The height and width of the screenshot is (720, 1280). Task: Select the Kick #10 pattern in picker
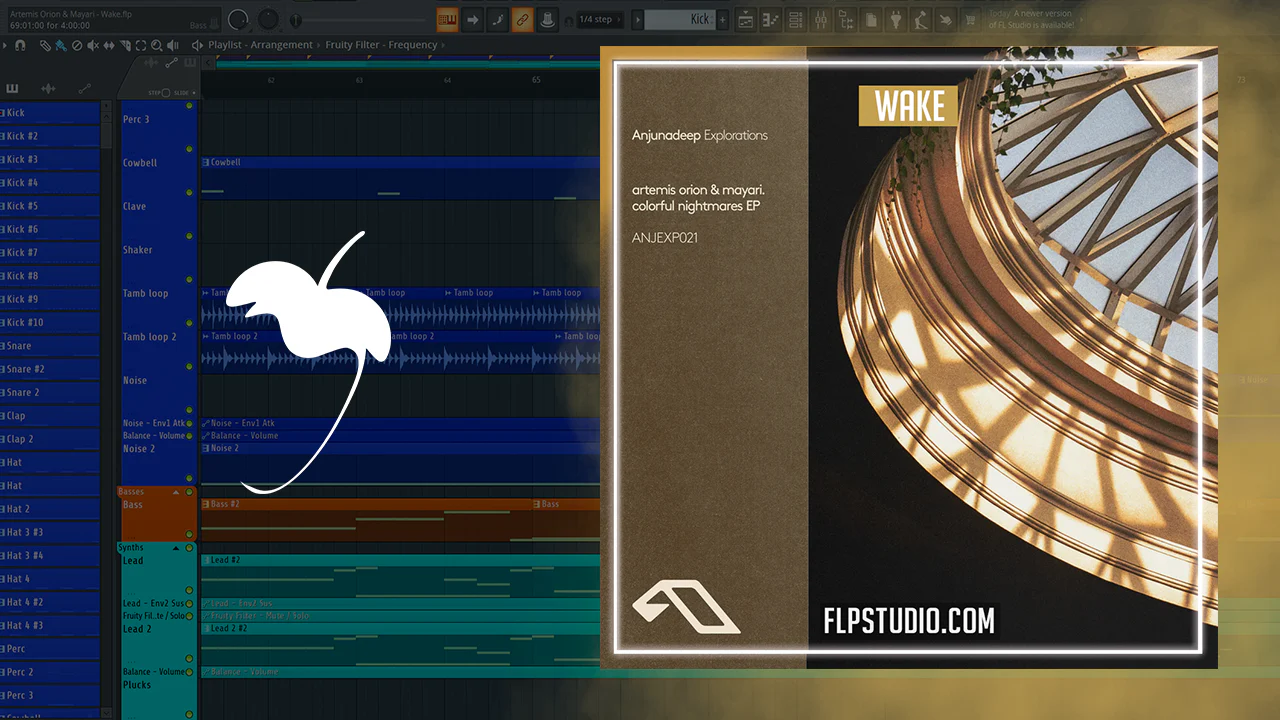pyautogui.click(x=50, y=323)
